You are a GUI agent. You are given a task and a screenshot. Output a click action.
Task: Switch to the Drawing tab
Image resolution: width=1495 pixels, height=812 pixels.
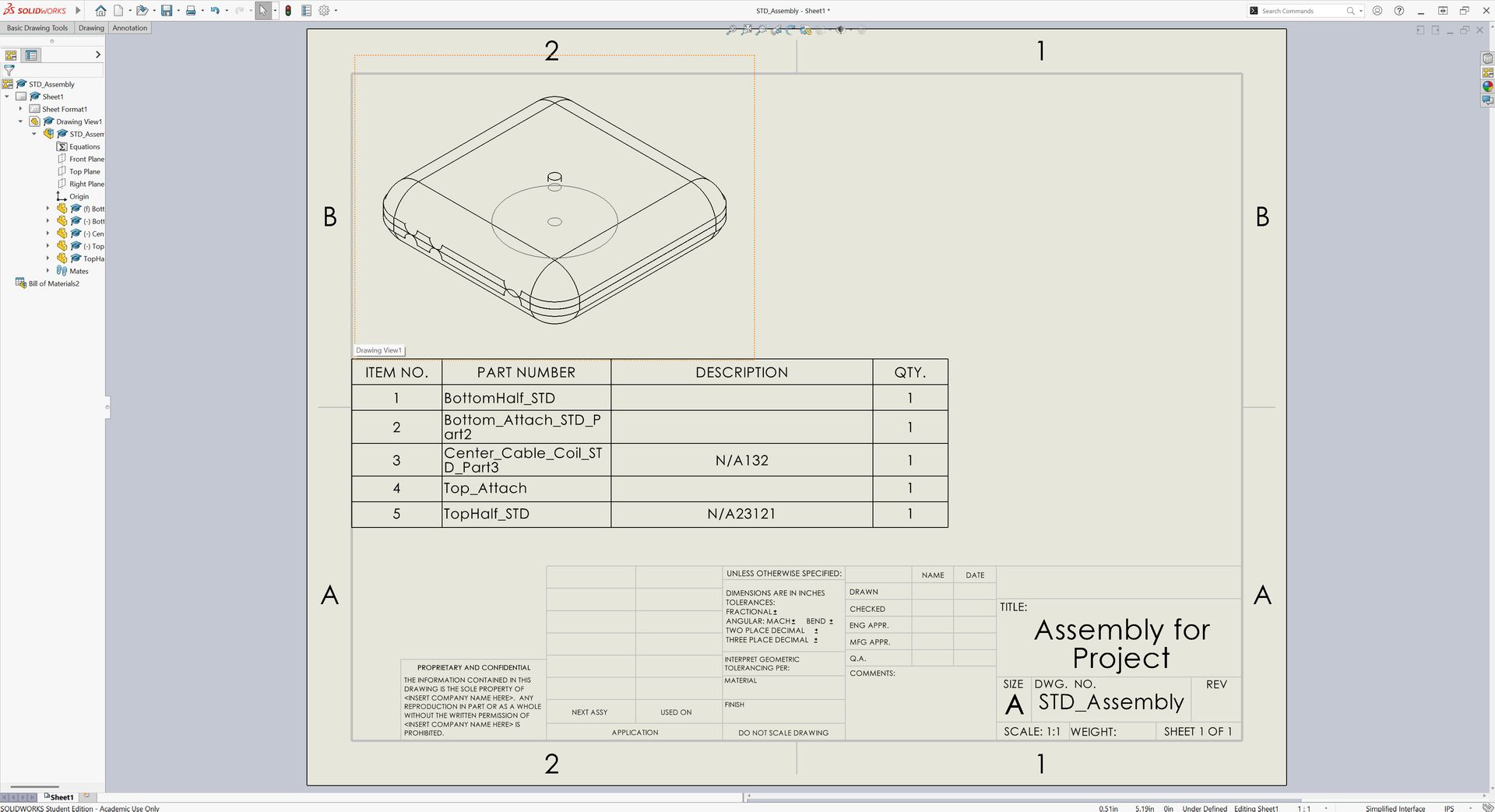(x=91, y=28)
